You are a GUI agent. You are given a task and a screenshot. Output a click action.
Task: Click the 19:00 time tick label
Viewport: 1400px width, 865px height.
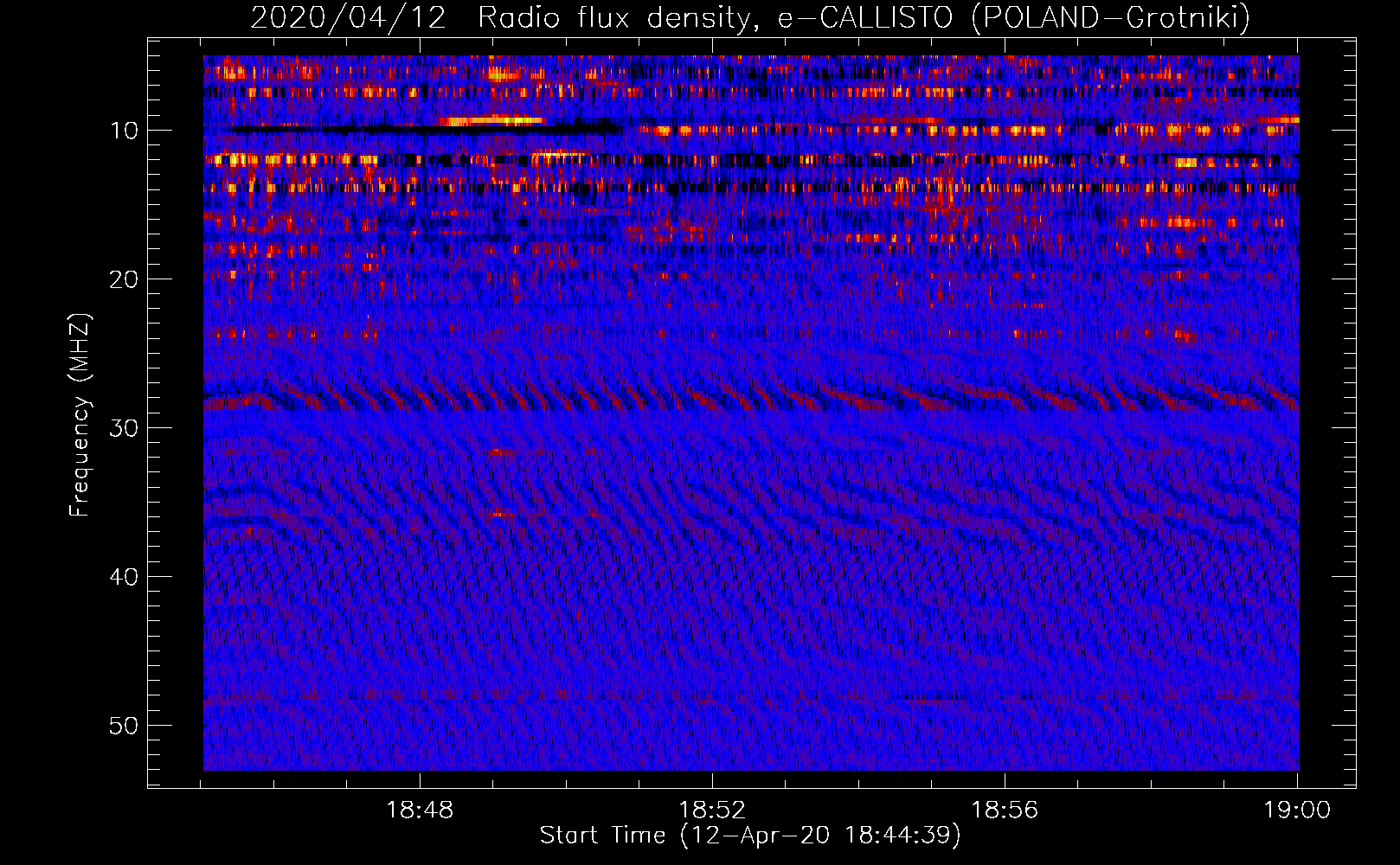pyautogui.click(x=1297, y=811)
